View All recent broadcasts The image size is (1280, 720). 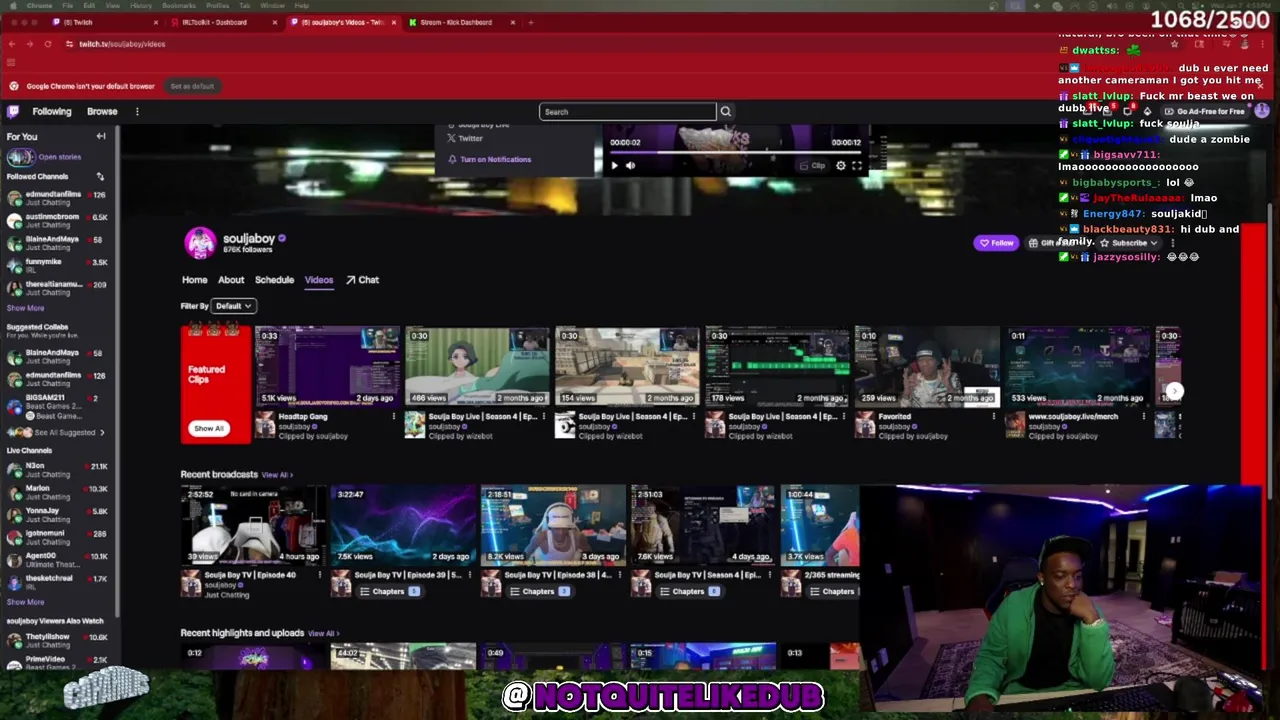[277, 475]
